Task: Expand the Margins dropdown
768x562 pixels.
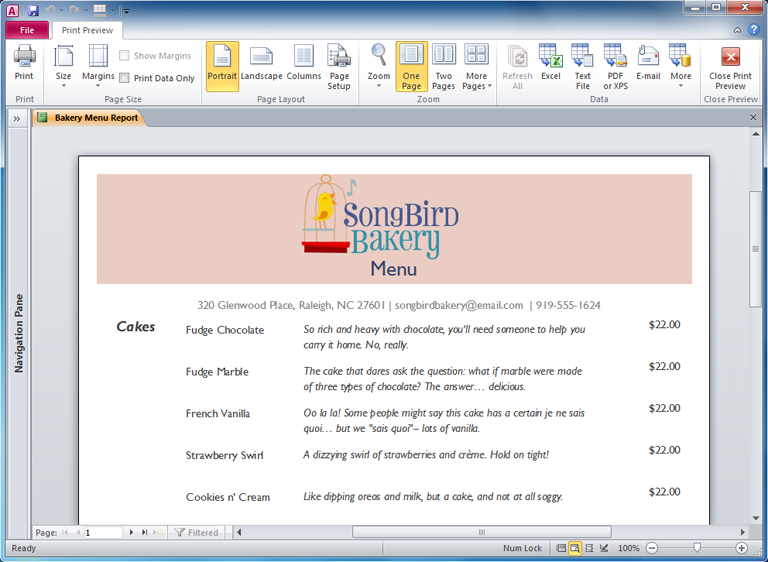Action: click(98, 66)
